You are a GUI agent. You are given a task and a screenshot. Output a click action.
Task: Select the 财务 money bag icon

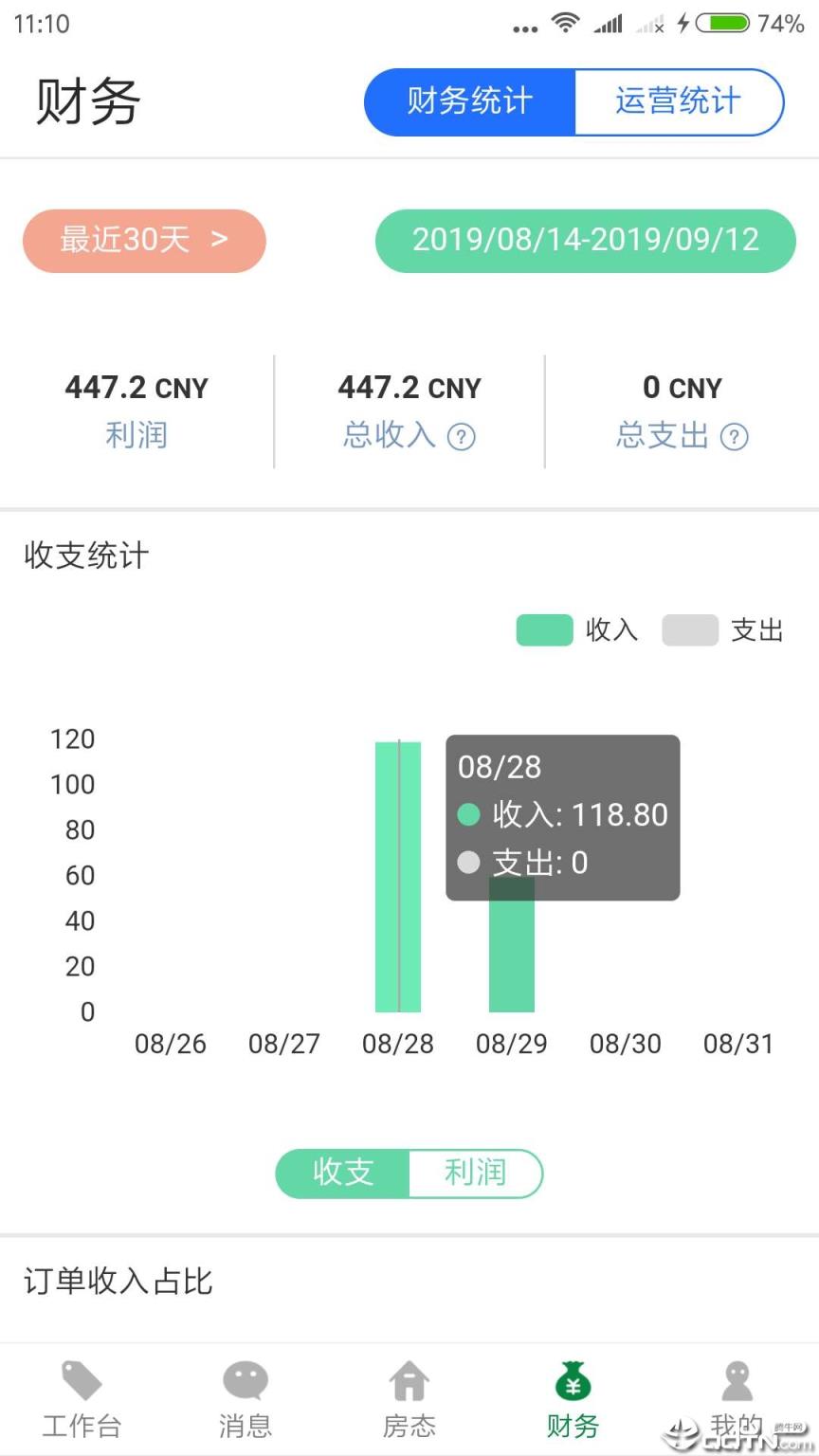[x=573, y=1382]
